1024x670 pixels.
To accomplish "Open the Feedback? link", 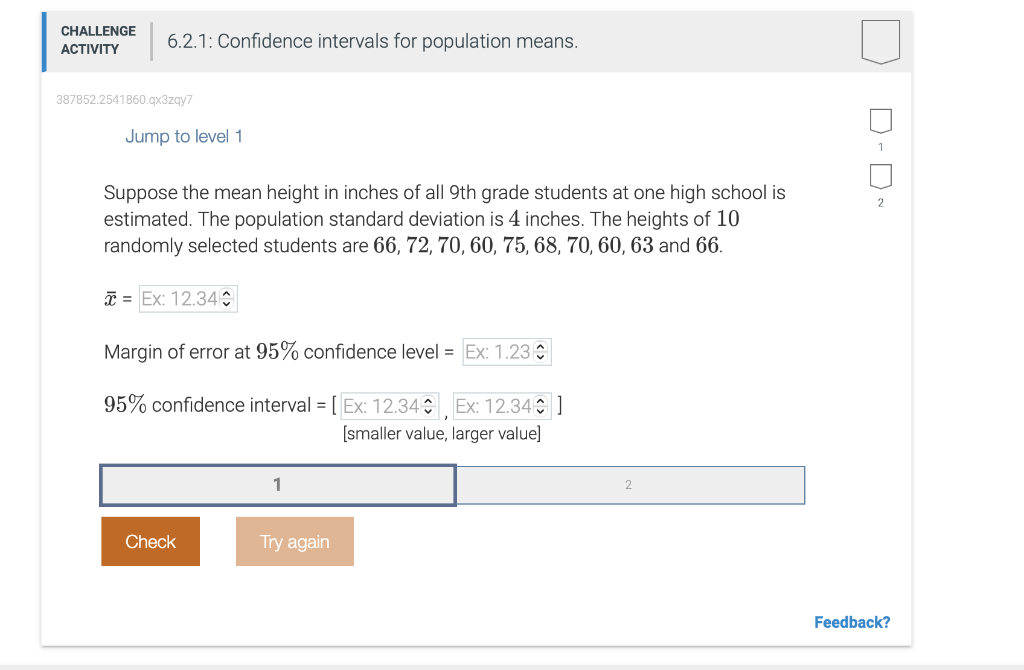I will (x=852, y=621).
